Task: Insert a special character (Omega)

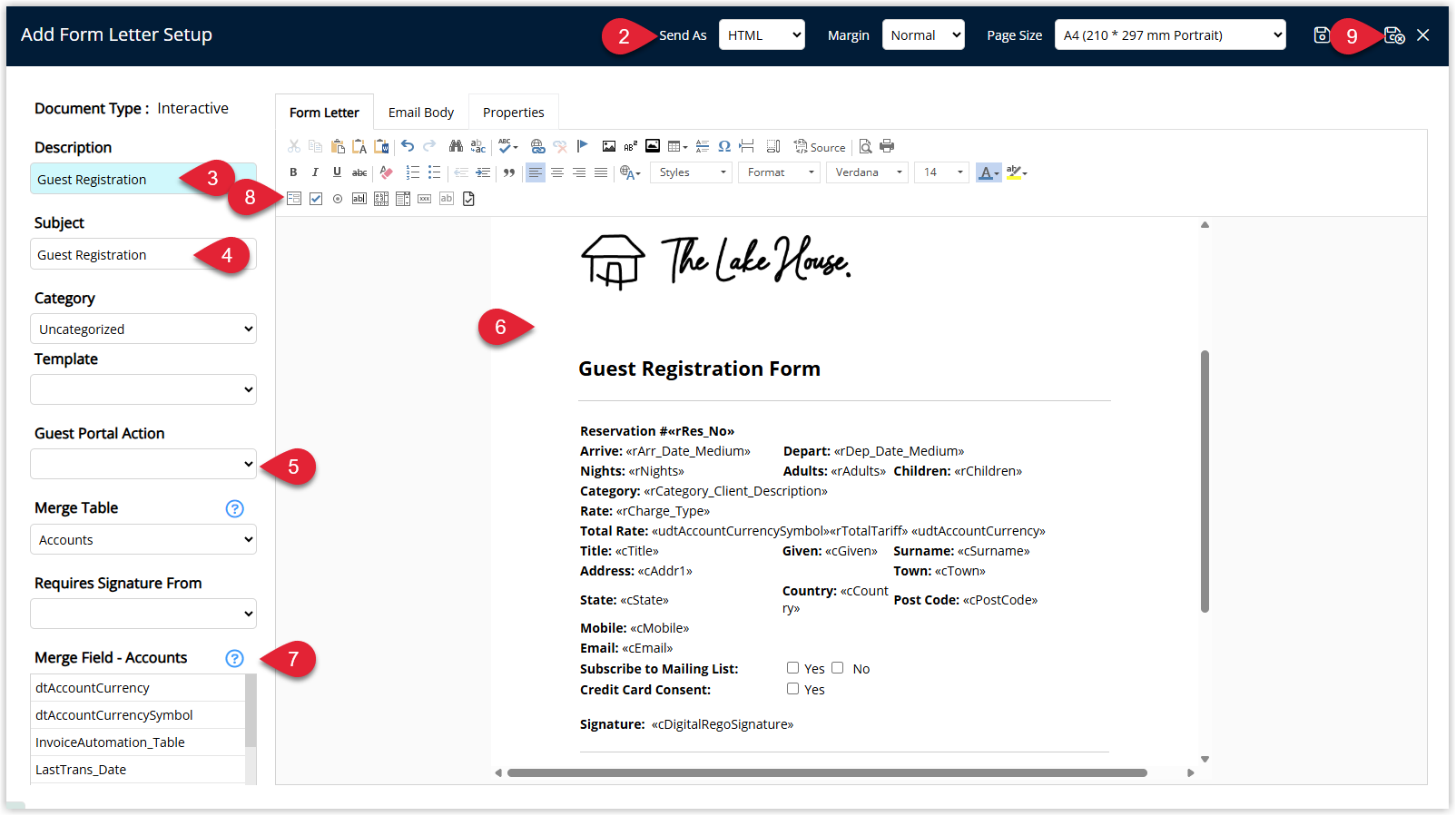Action: [724, 146]
